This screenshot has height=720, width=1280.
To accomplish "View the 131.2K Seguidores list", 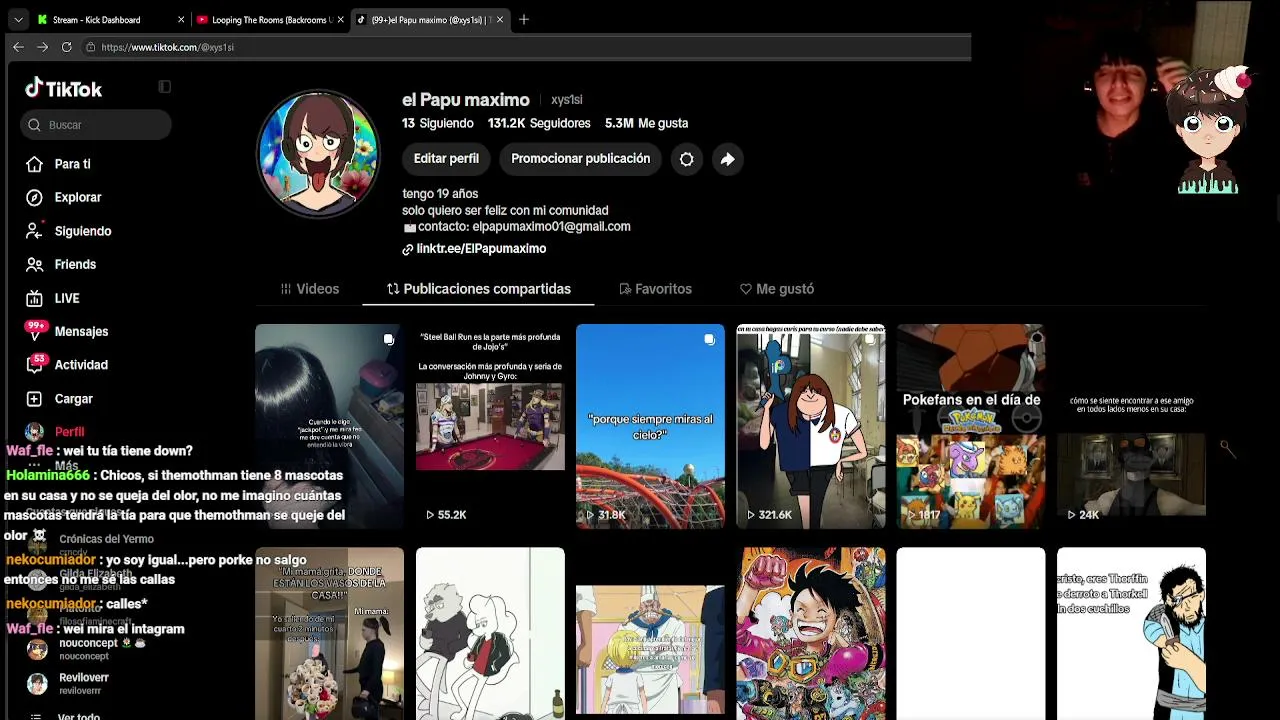I will pos(539,123).
